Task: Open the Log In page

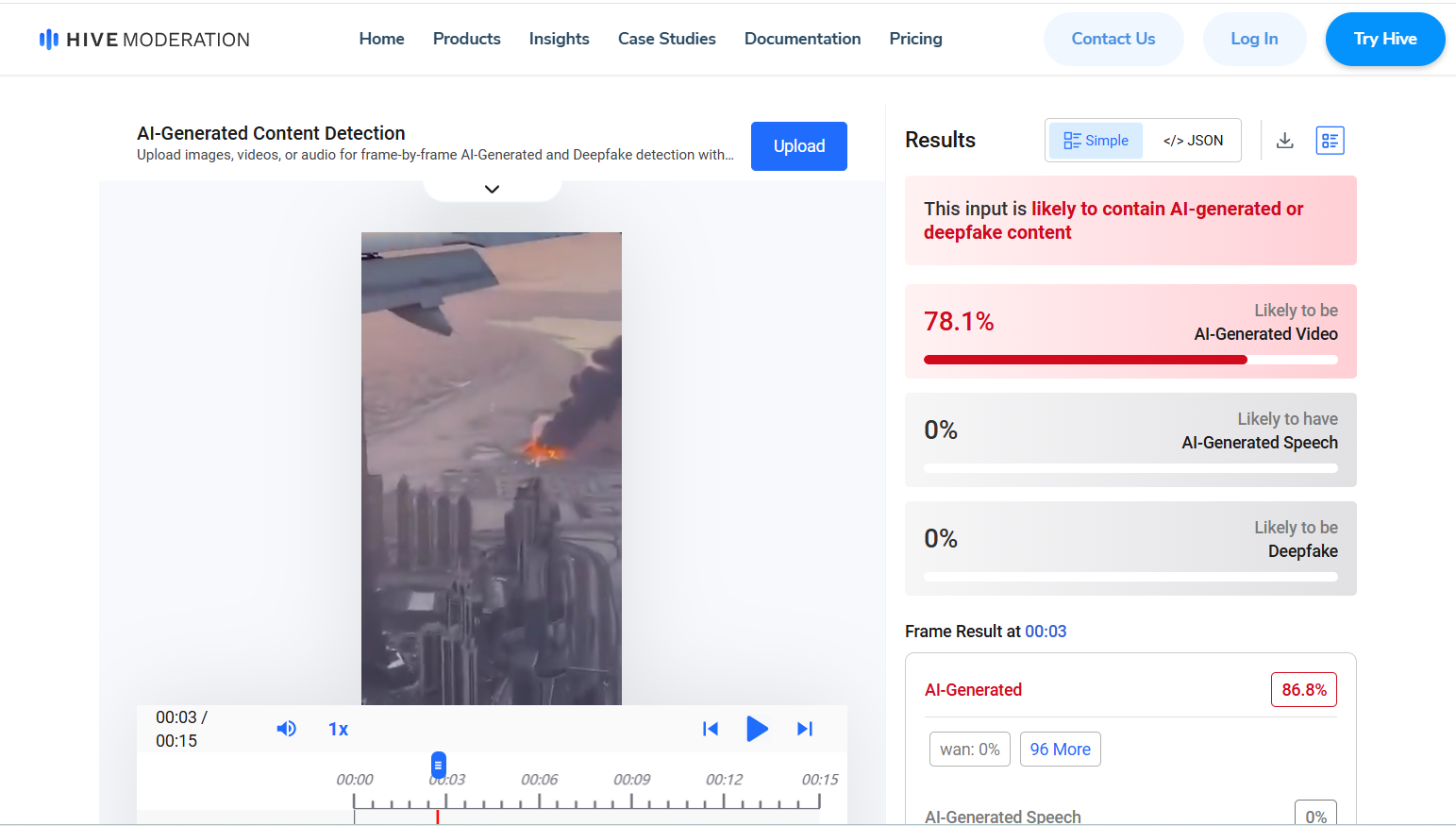Action: pyautogui.click(x=1254, y=39)
